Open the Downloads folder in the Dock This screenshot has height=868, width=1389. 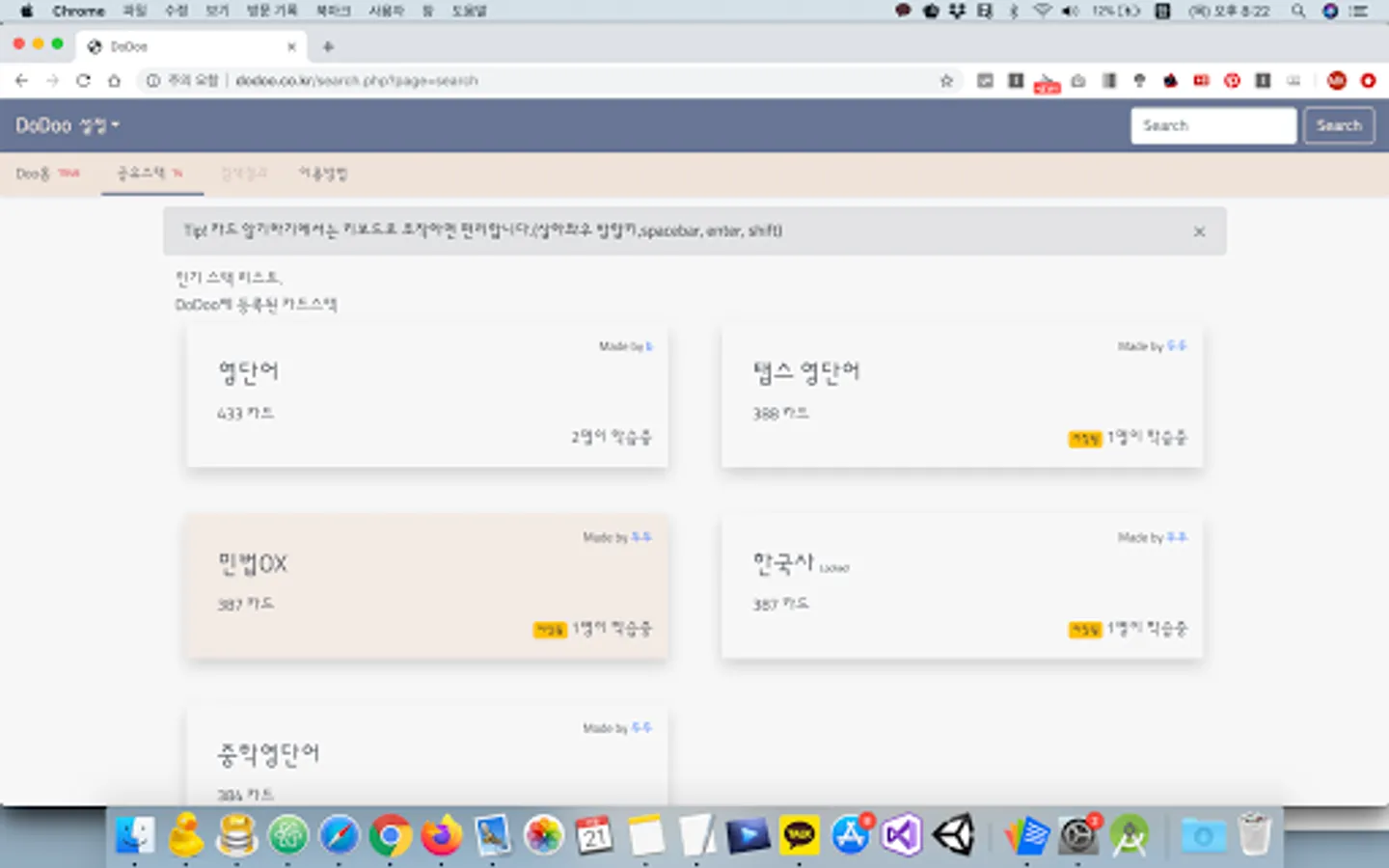click(x=1202, y=835)
